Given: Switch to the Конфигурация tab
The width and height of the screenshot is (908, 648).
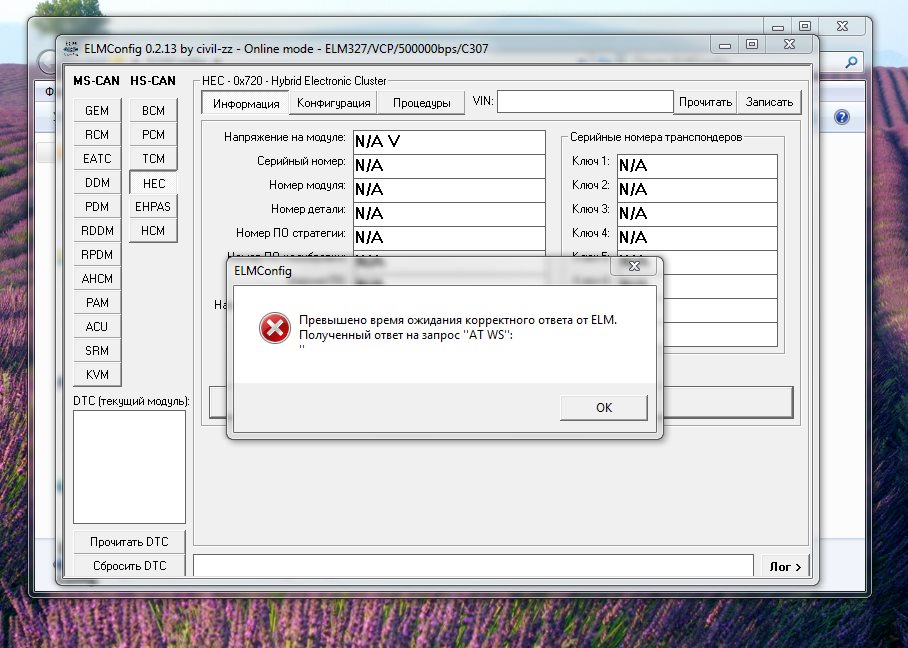Looking at the screenshot, I should 334,102.
